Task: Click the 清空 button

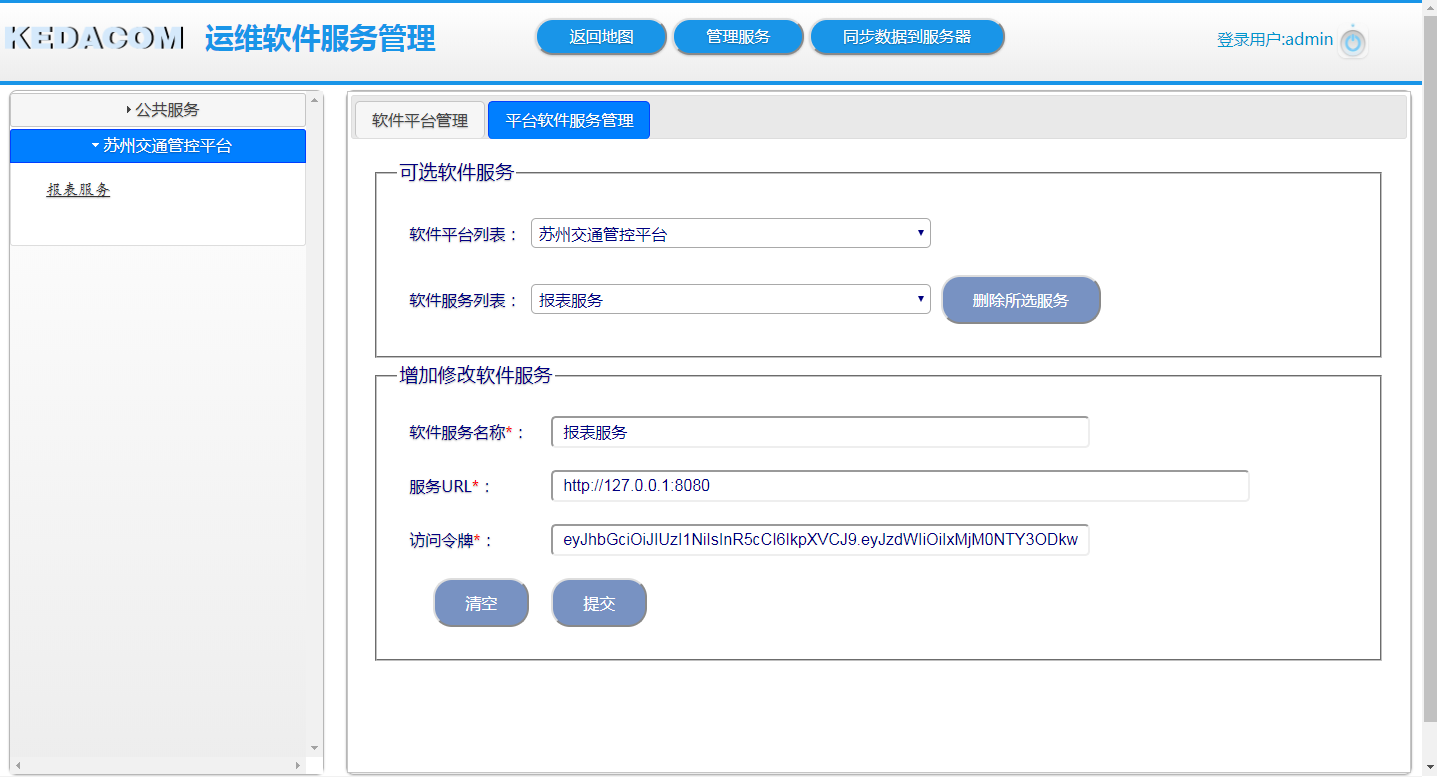Action: (481, 603)
